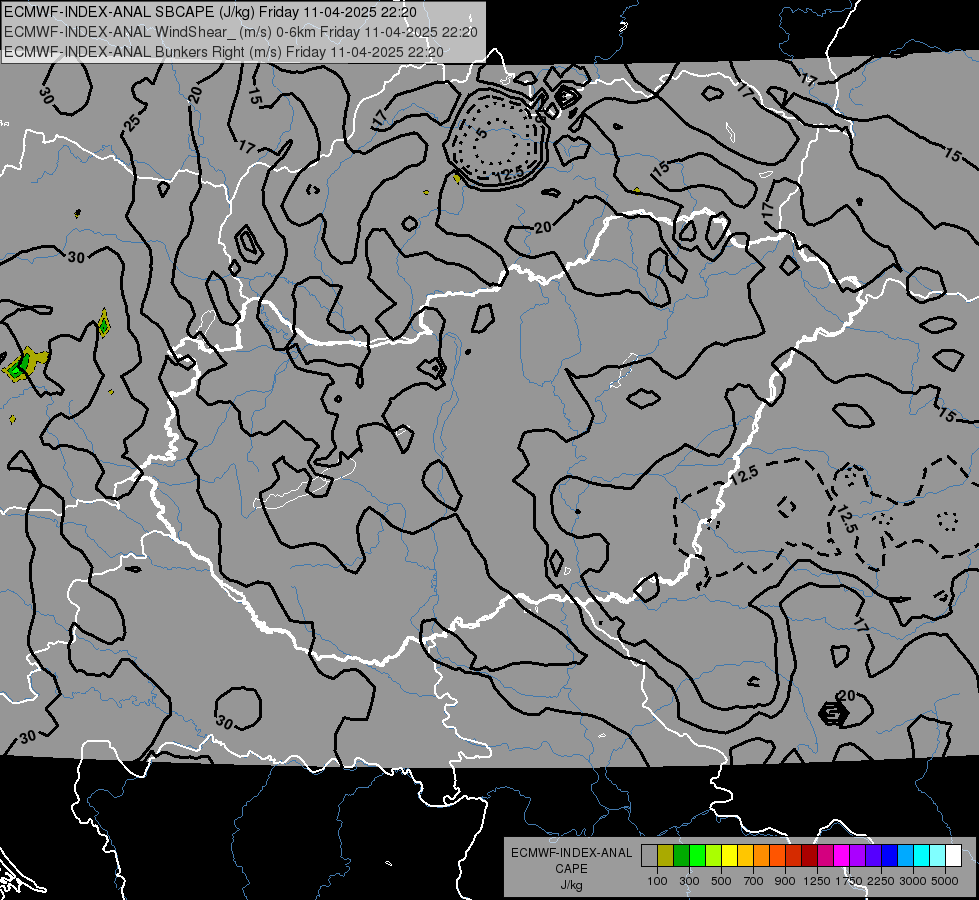Click the 500 tick label in the legend
The width and height of the screenshot is (979, 900).
721,881
